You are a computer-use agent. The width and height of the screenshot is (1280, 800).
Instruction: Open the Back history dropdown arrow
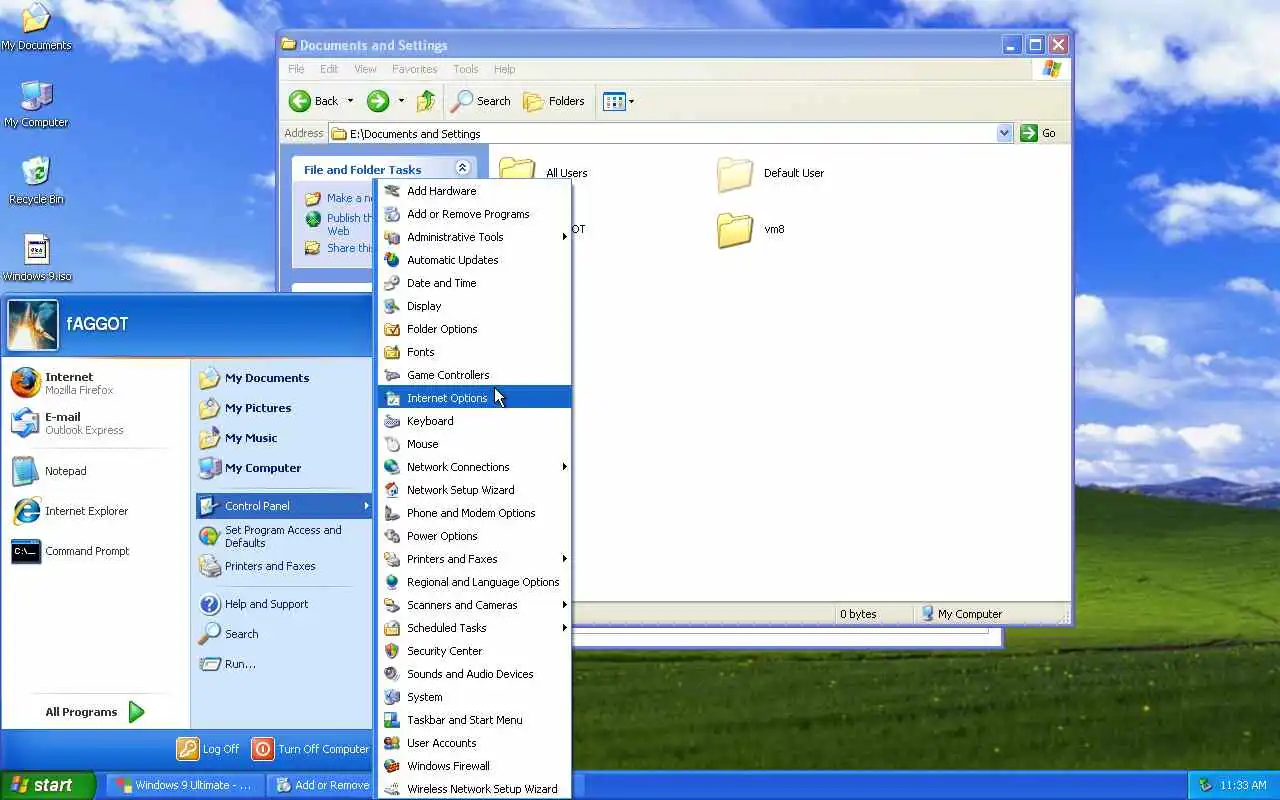pyautogui.click(x=350, y=101)
